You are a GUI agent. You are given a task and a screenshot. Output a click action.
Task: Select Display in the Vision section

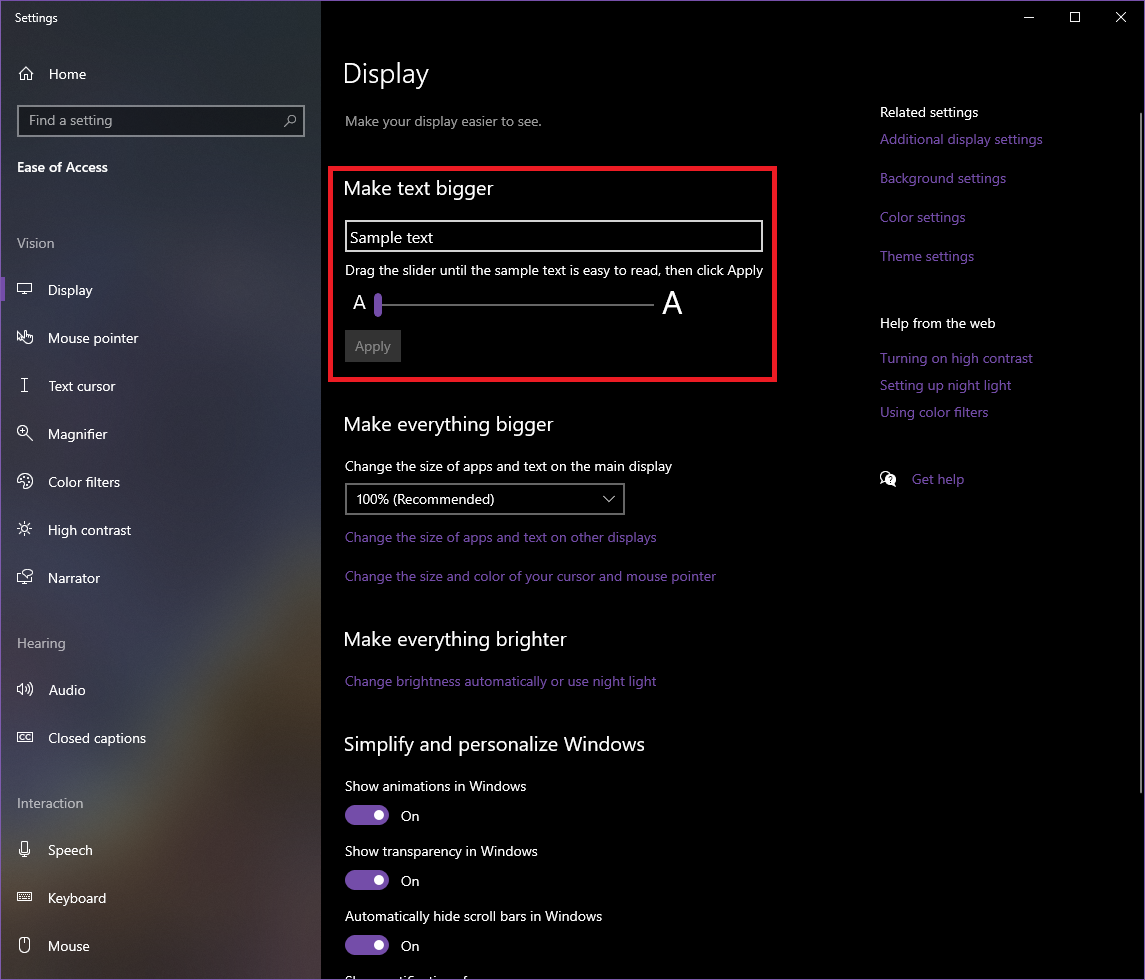(70, 289)
